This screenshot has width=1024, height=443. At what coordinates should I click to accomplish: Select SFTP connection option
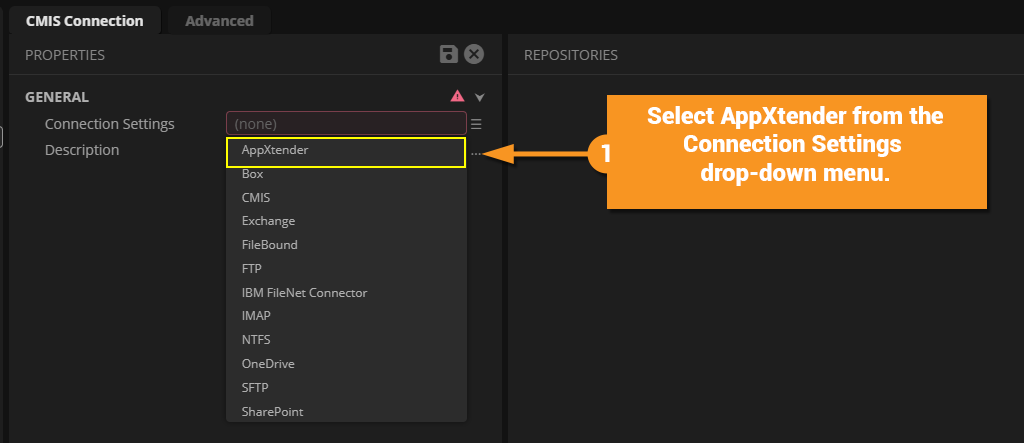pos(255,388)
